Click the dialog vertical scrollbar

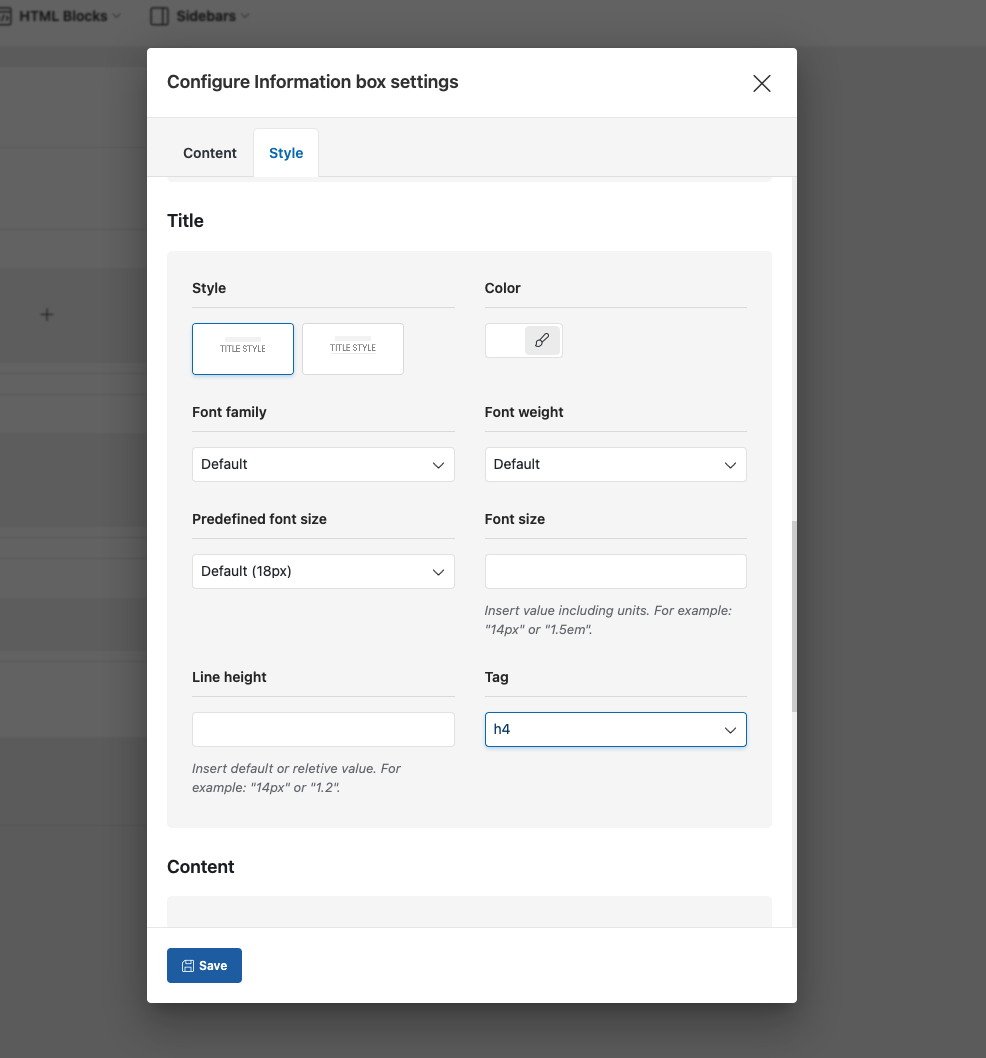point(794,616)
